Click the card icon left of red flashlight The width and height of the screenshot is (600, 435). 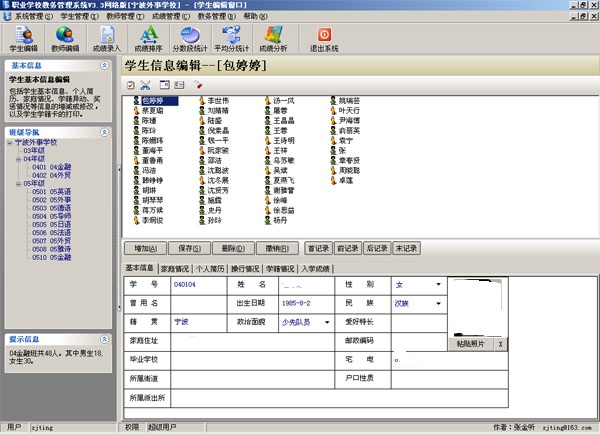pyautogui.click(x=179, y=85)
